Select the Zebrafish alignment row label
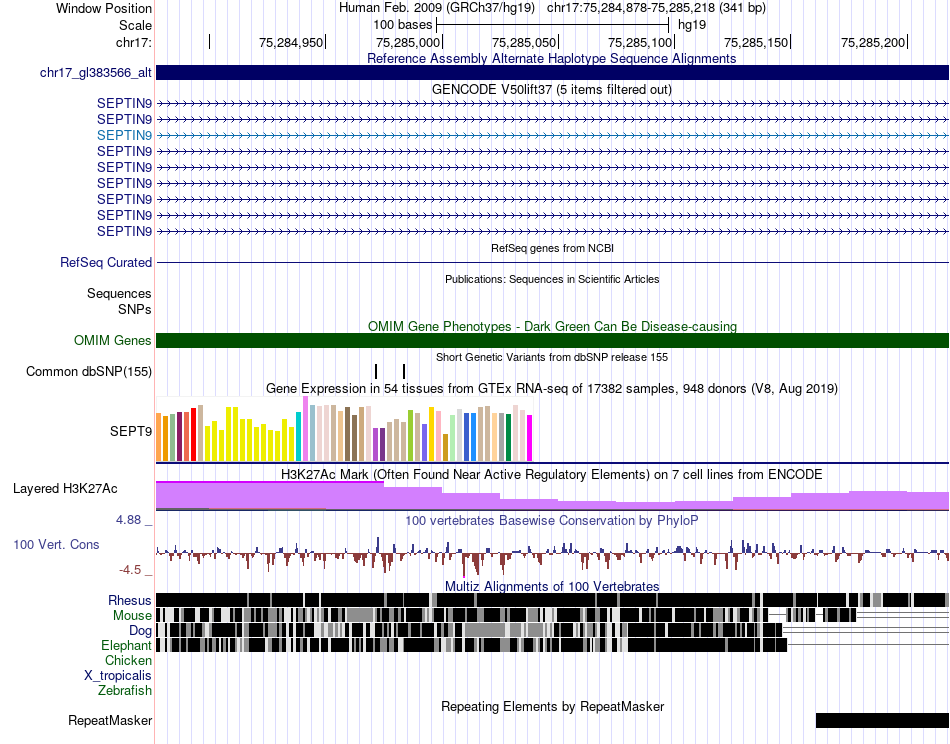The width and height of the screenshot is (950, 744). tap(125, 691)
